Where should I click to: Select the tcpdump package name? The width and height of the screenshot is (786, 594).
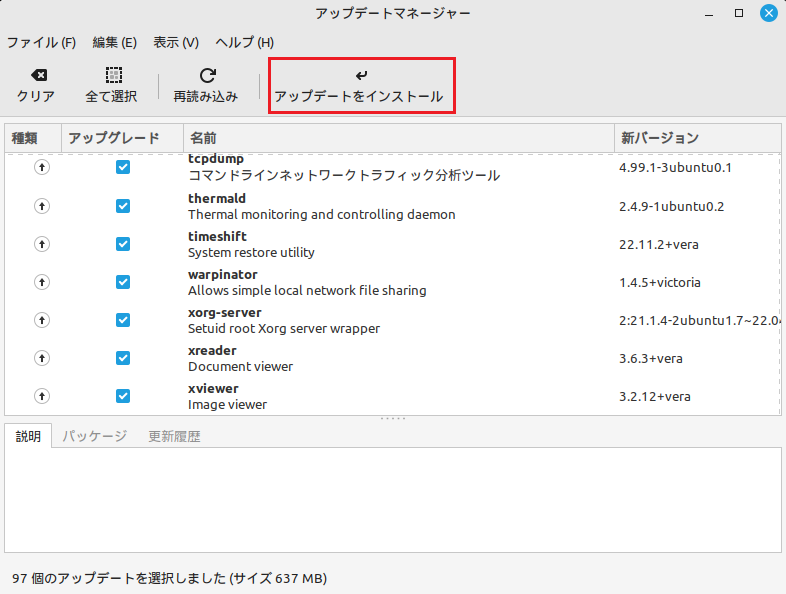(x=216, y=159)
